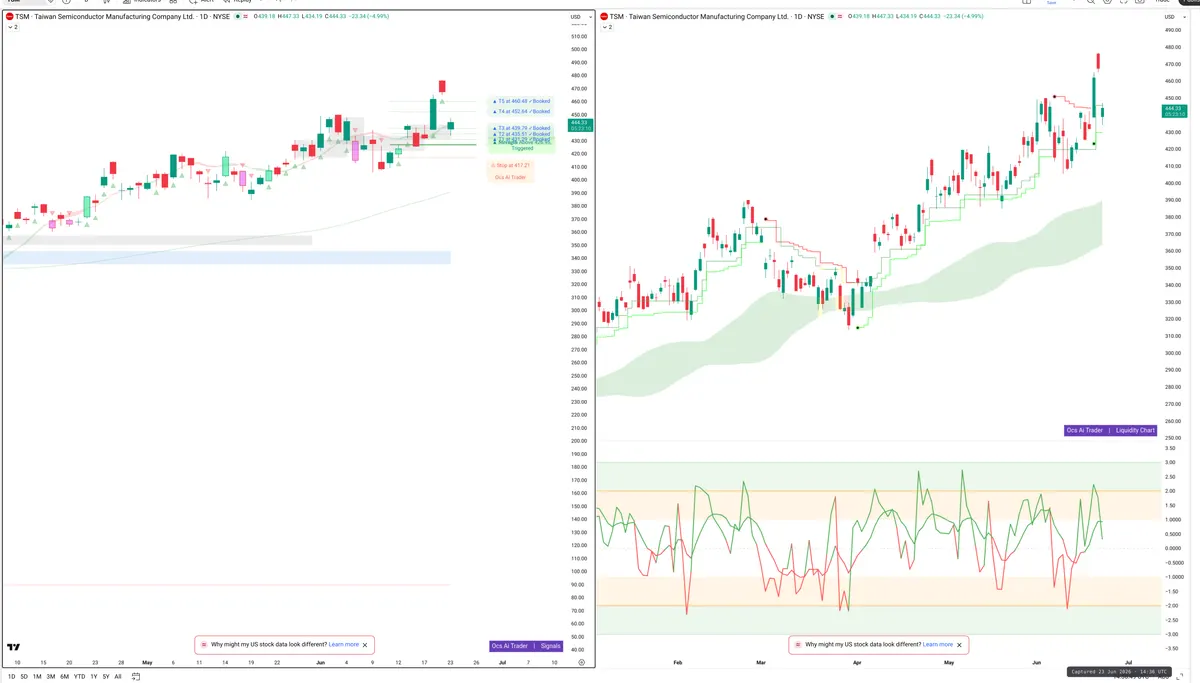Click notice flag icon in left chart banner
Screen dimensions: 1200x683
[x=204, y=645]
